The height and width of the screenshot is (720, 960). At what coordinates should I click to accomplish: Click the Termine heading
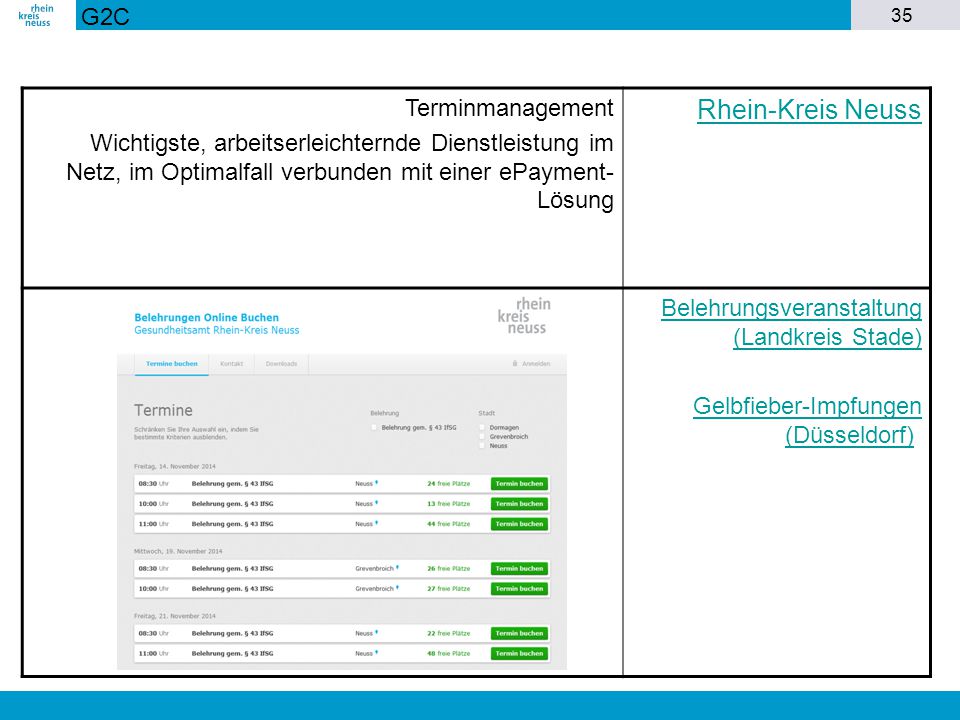click(x=163, y=410)
